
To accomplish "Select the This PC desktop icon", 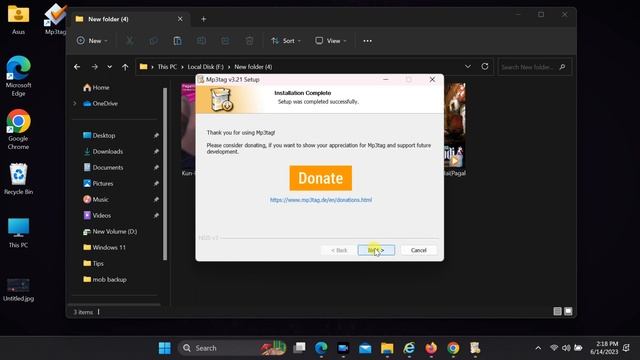I will tap(18, 233).
